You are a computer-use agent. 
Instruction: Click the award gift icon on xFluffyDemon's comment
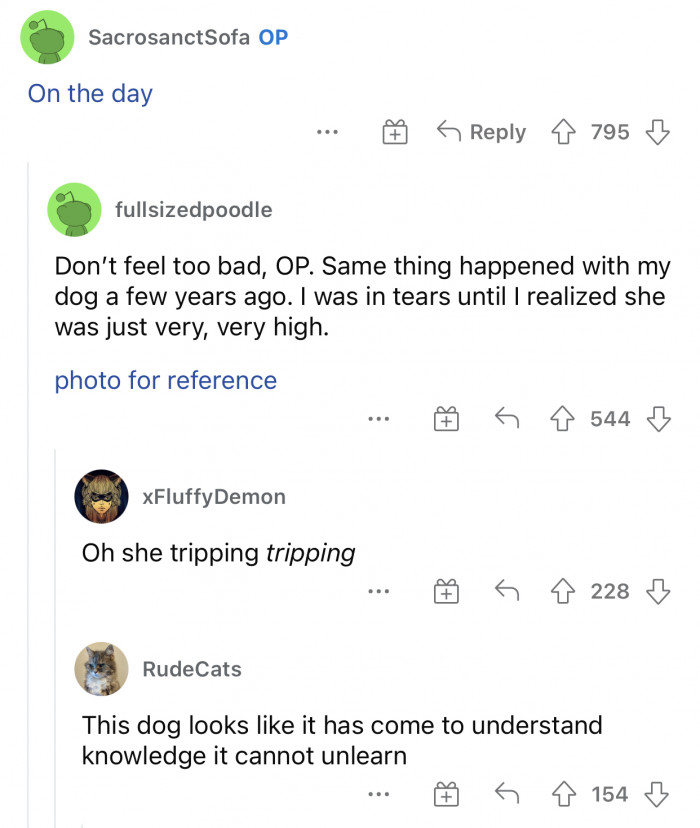click(446, 591)
